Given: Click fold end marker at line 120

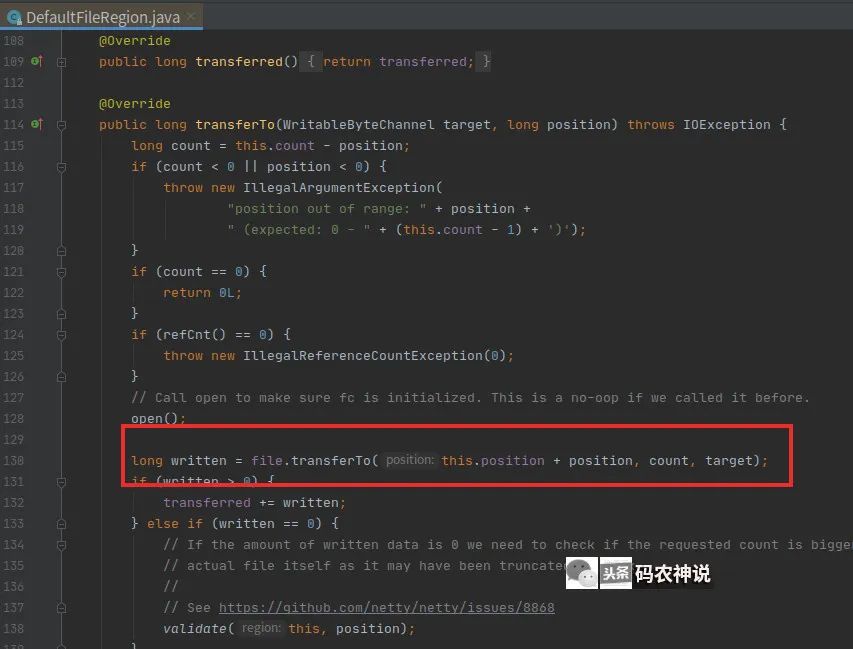Looking at the screenshot, I should pyautogui.click(x=61, y=251).
